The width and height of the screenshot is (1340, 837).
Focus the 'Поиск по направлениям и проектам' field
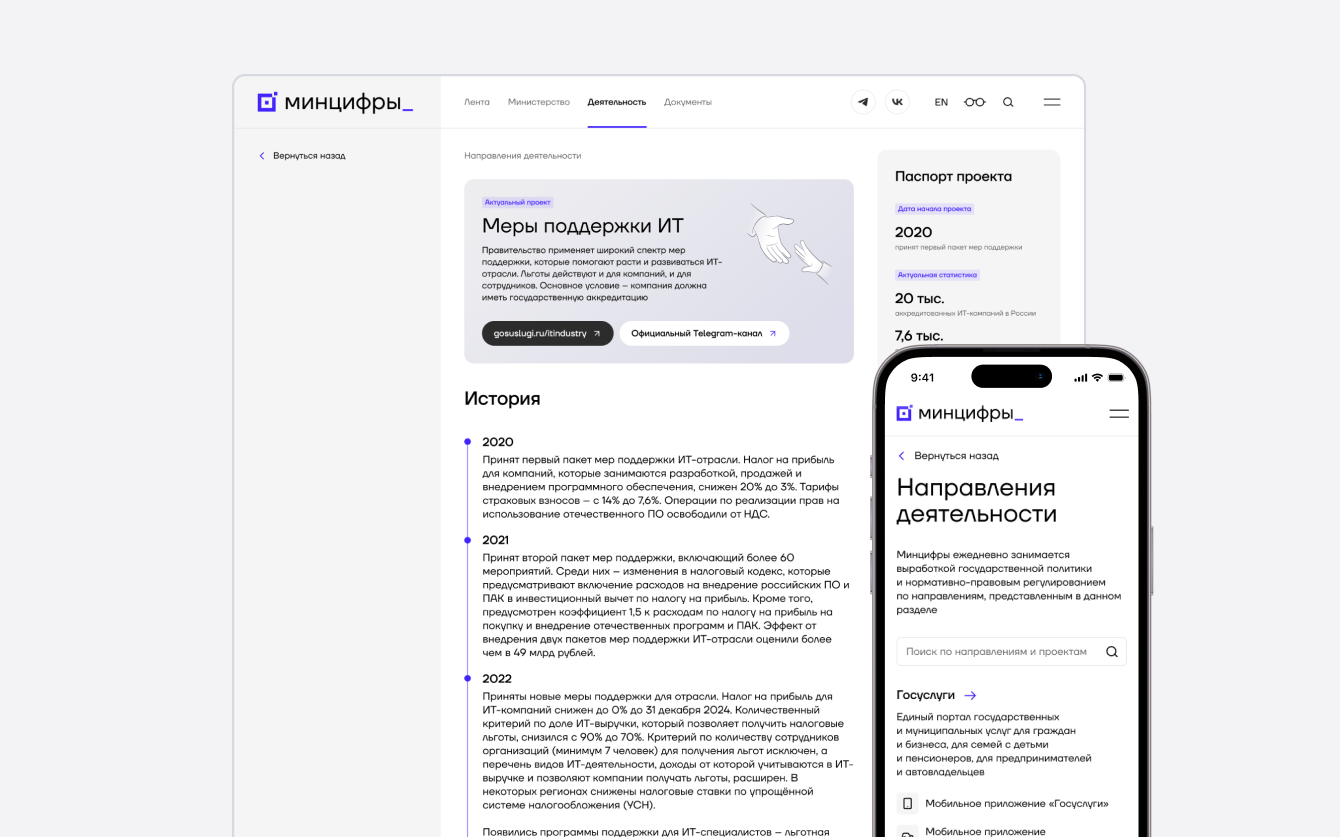1011,652
